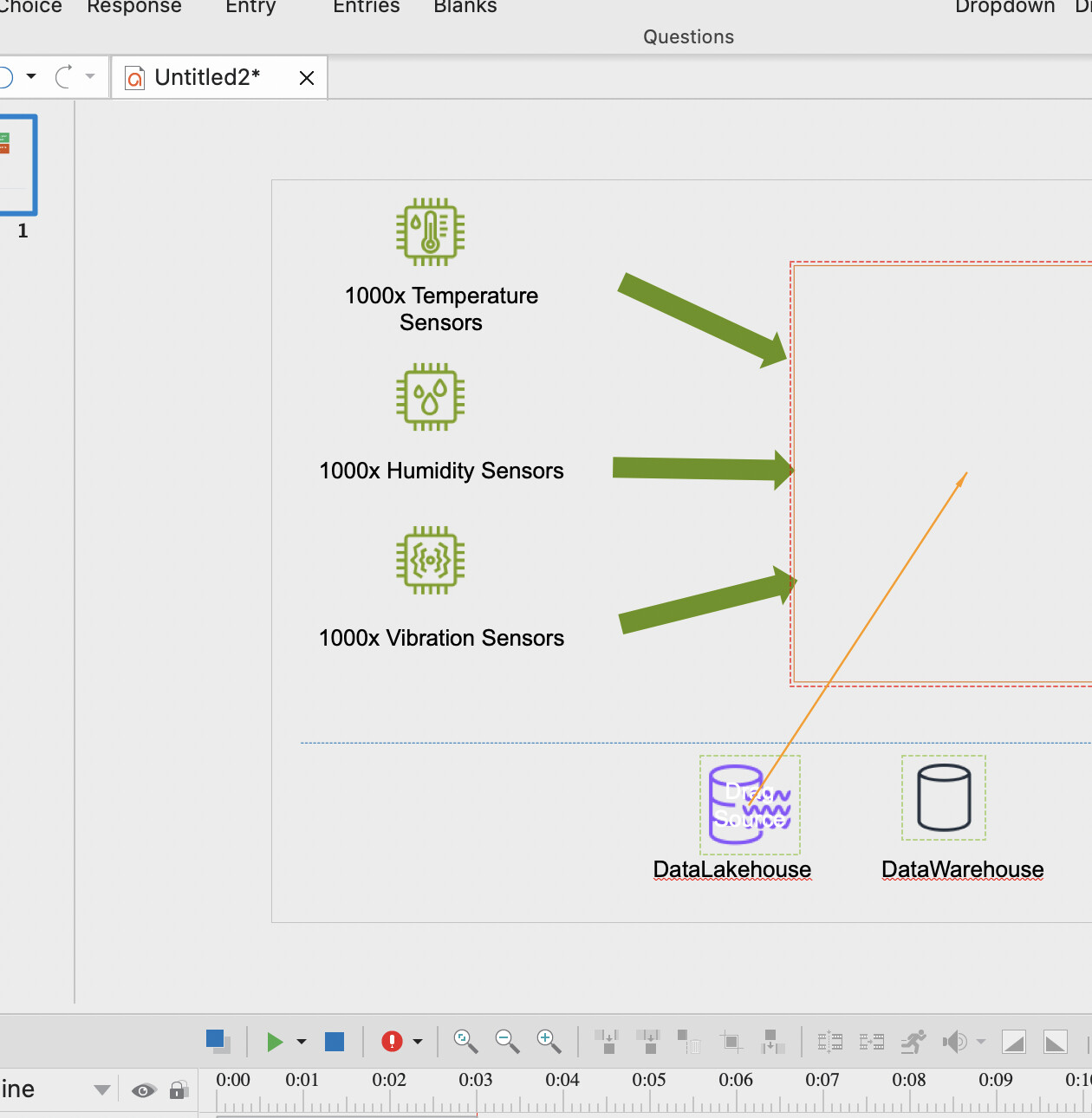Viewport: 1092px width, 1118px height.
Task: Switch to the Untitled2* document tab
Action: click(x=208, y=78)
